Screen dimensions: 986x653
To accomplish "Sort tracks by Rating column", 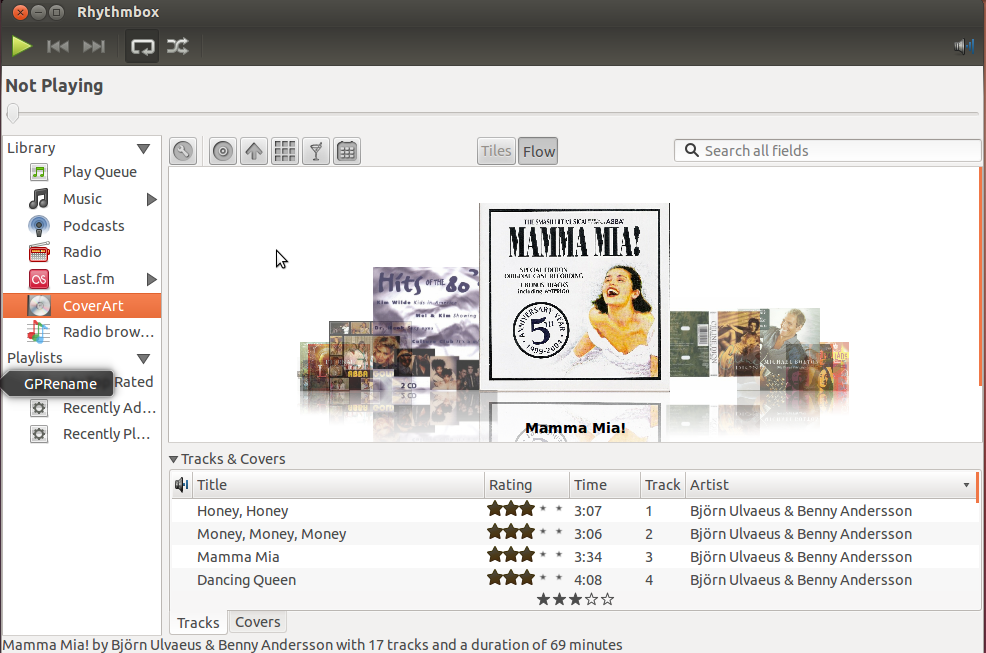I will 526,484.
